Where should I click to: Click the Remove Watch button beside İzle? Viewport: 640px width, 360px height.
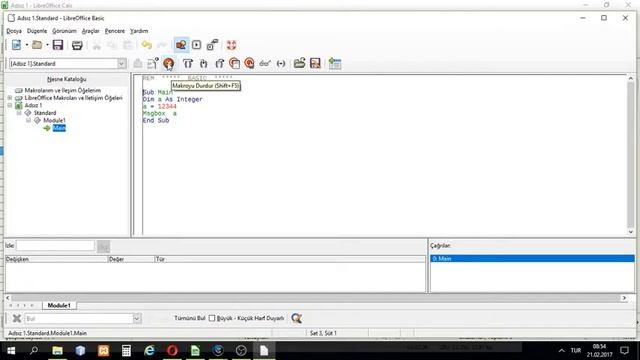tap(104, 246)
